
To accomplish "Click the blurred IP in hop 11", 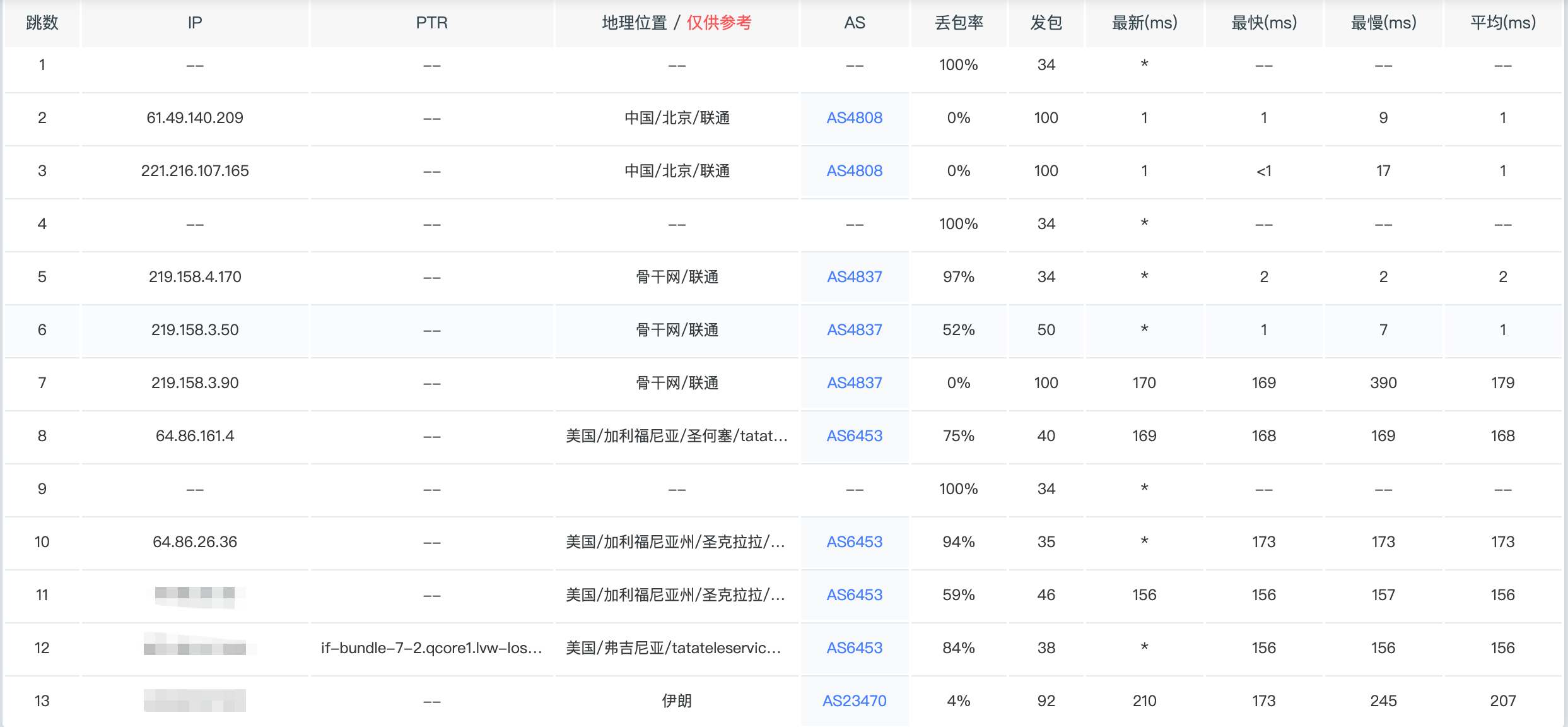I will click(195, 595).
